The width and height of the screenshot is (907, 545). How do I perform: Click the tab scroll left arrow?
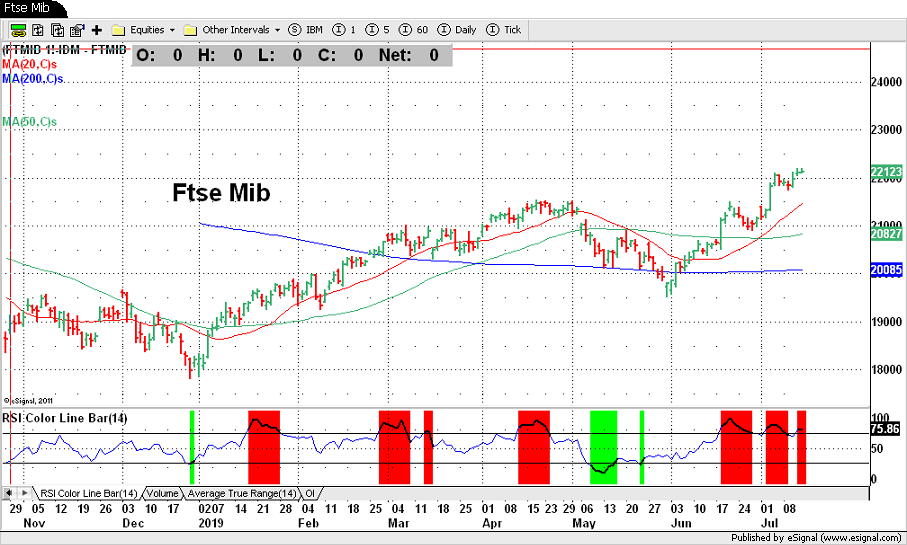pyautogui.click(x=9, y=493)
